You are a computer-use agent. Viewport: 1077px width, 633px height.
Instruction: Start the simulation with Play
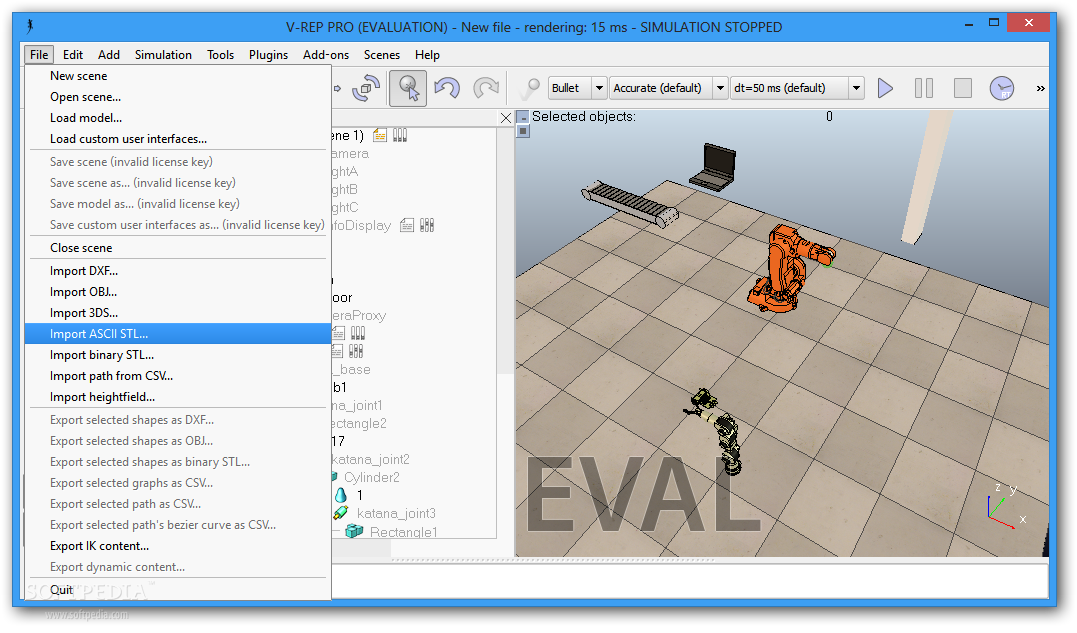click(885, 88)
